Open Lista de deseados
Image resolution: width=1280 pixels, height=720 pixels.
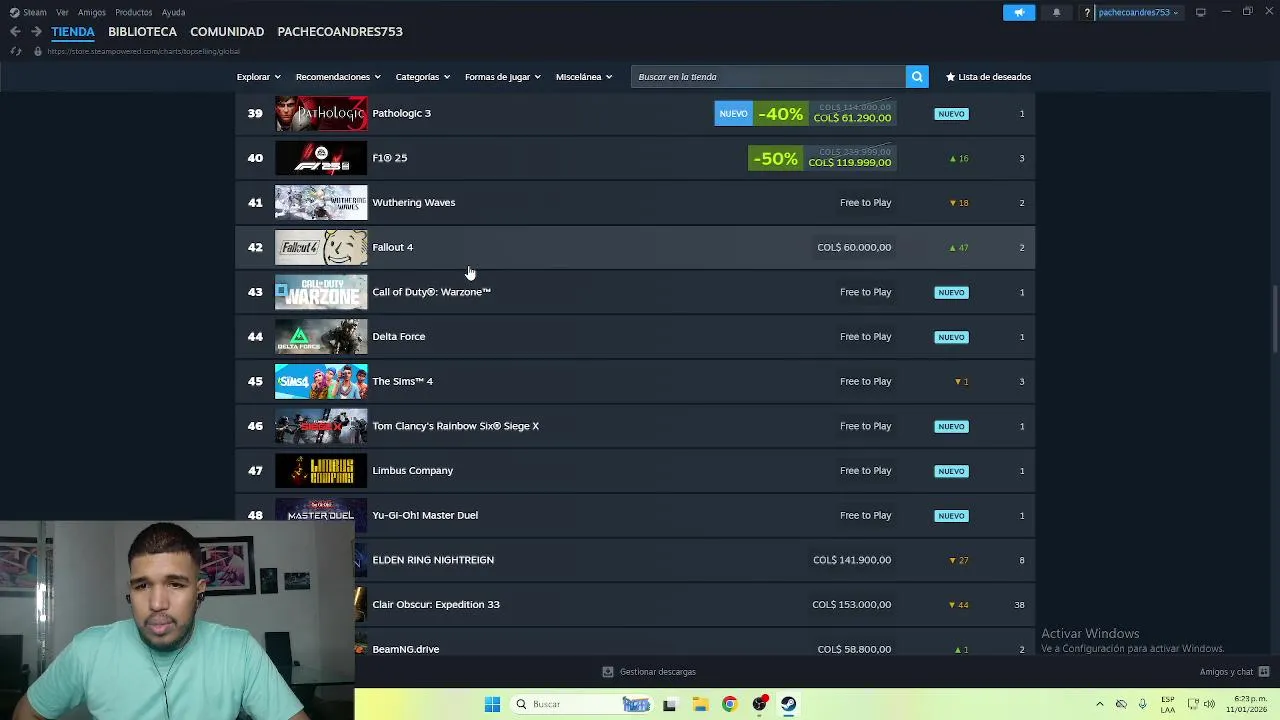(x=988, y=77)
